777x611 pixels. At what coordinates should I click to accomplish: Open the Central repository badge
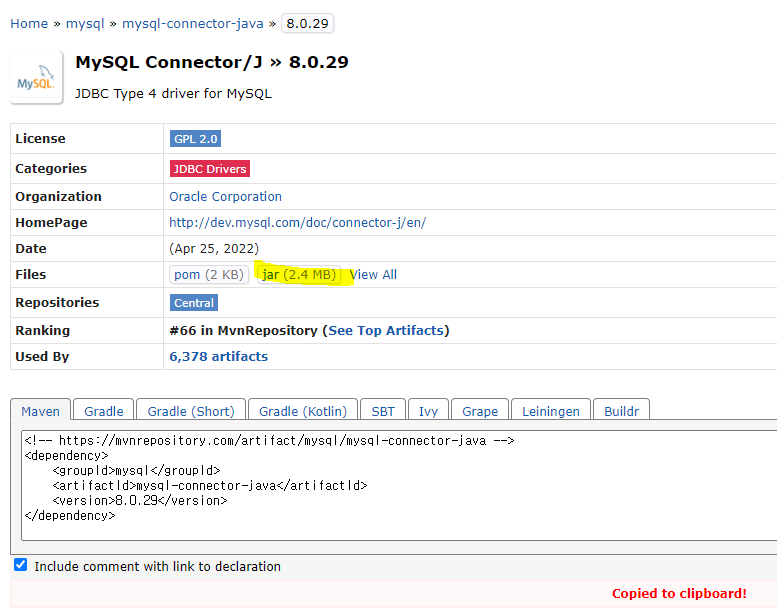tap(194, 303)
